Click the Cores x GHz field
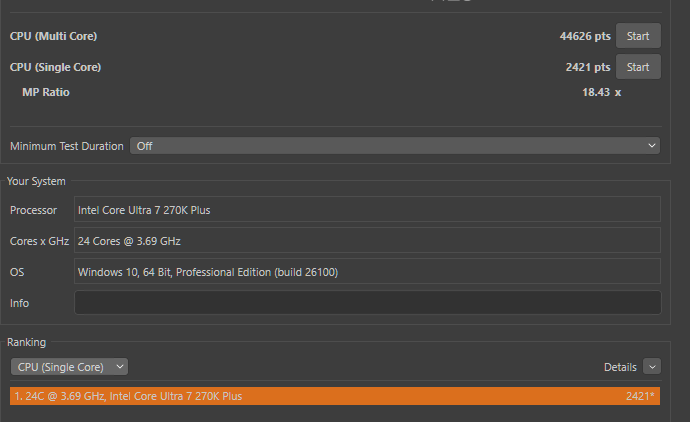The image size is (690, 422). (x=367, y=240)
